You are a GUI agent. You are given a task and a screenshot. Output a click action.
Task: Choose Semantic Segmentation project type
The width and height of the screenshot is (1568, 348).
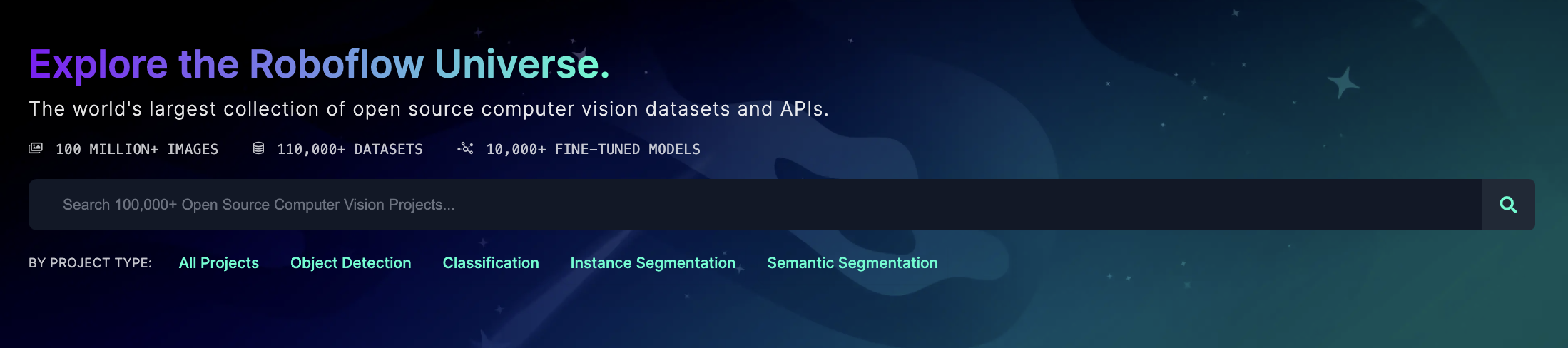click(x=852, y=263)
